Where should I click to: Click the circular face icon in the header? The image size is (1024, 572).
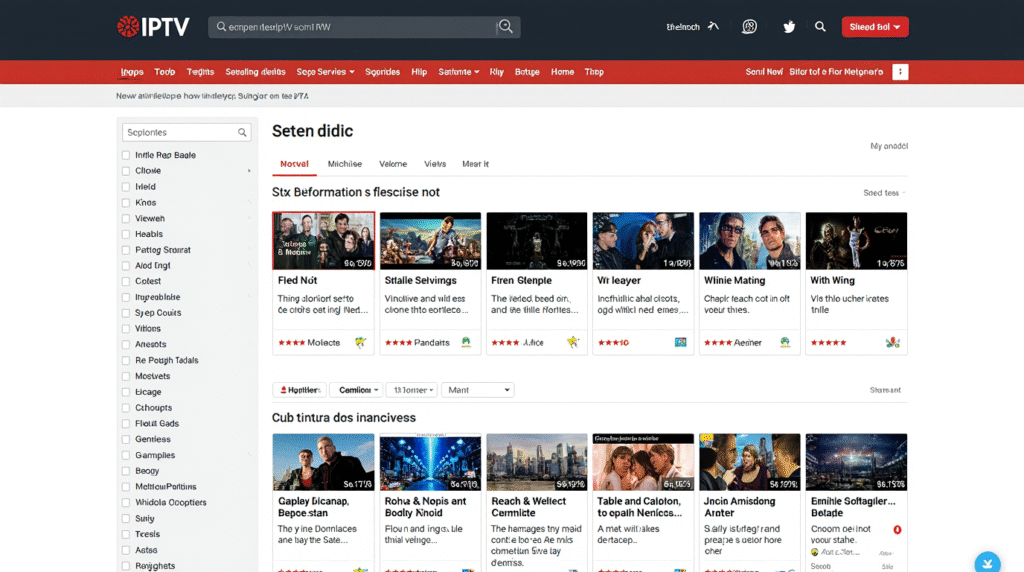749,27
